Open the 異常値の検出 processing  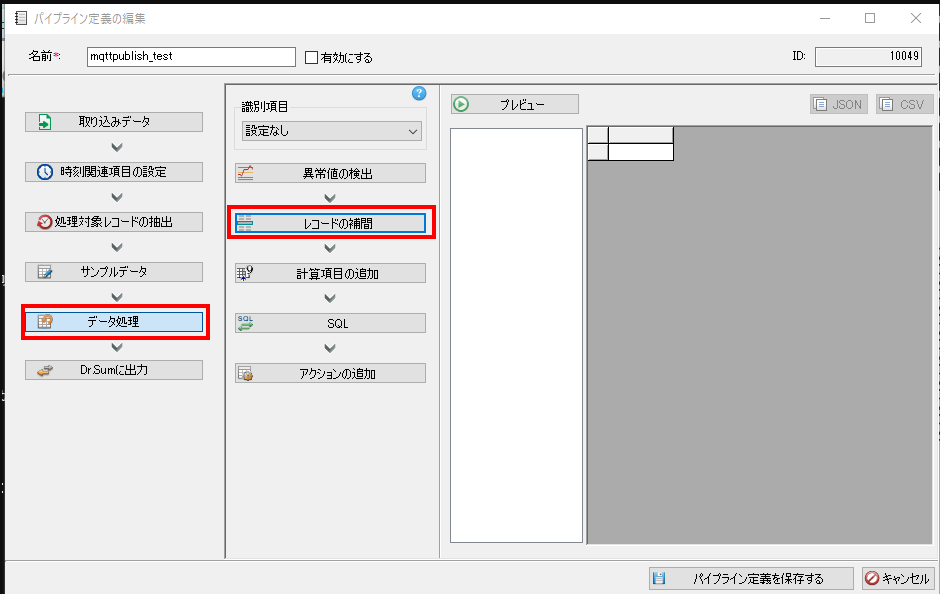click(x=330, y=173)
